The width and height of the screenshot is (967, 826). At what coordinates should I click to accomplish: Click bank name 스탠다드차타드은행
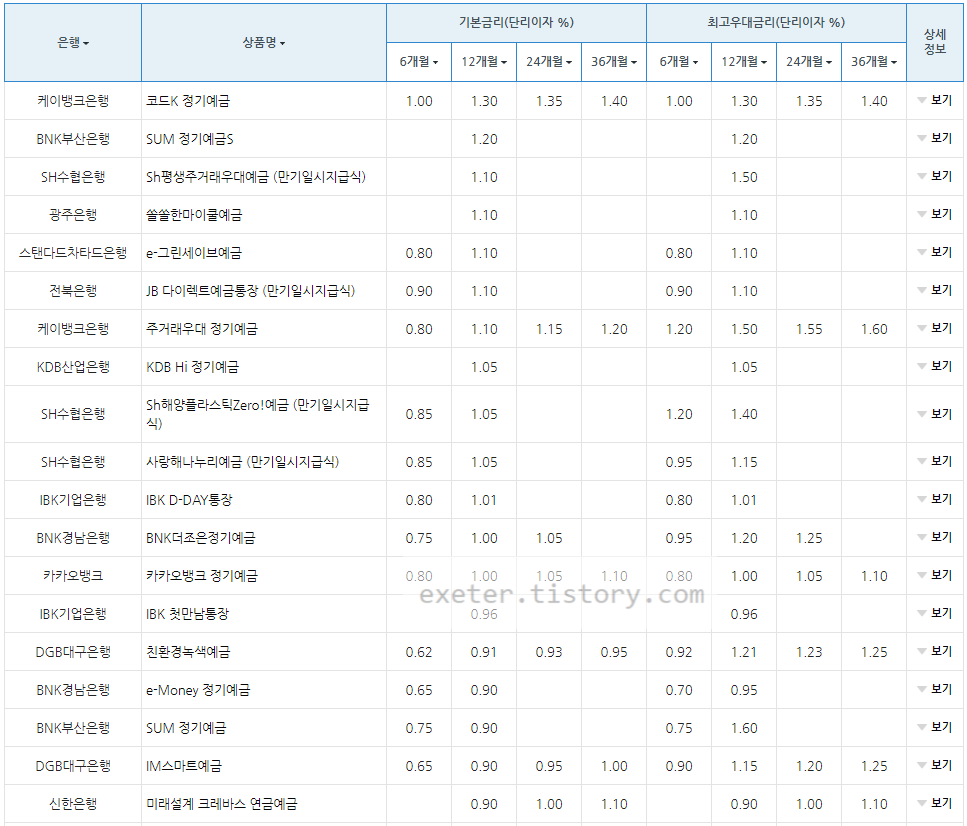[x=73, y=253]
